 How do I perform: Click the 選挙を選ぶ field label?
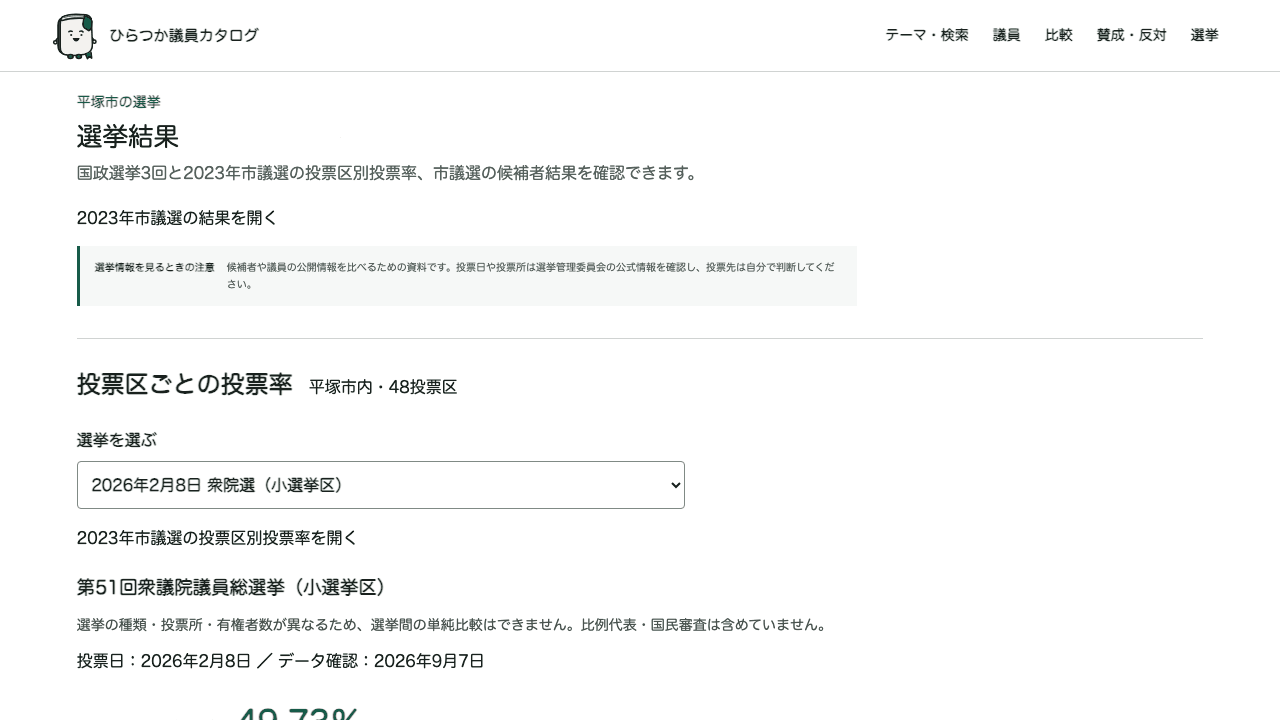(117, 440)
